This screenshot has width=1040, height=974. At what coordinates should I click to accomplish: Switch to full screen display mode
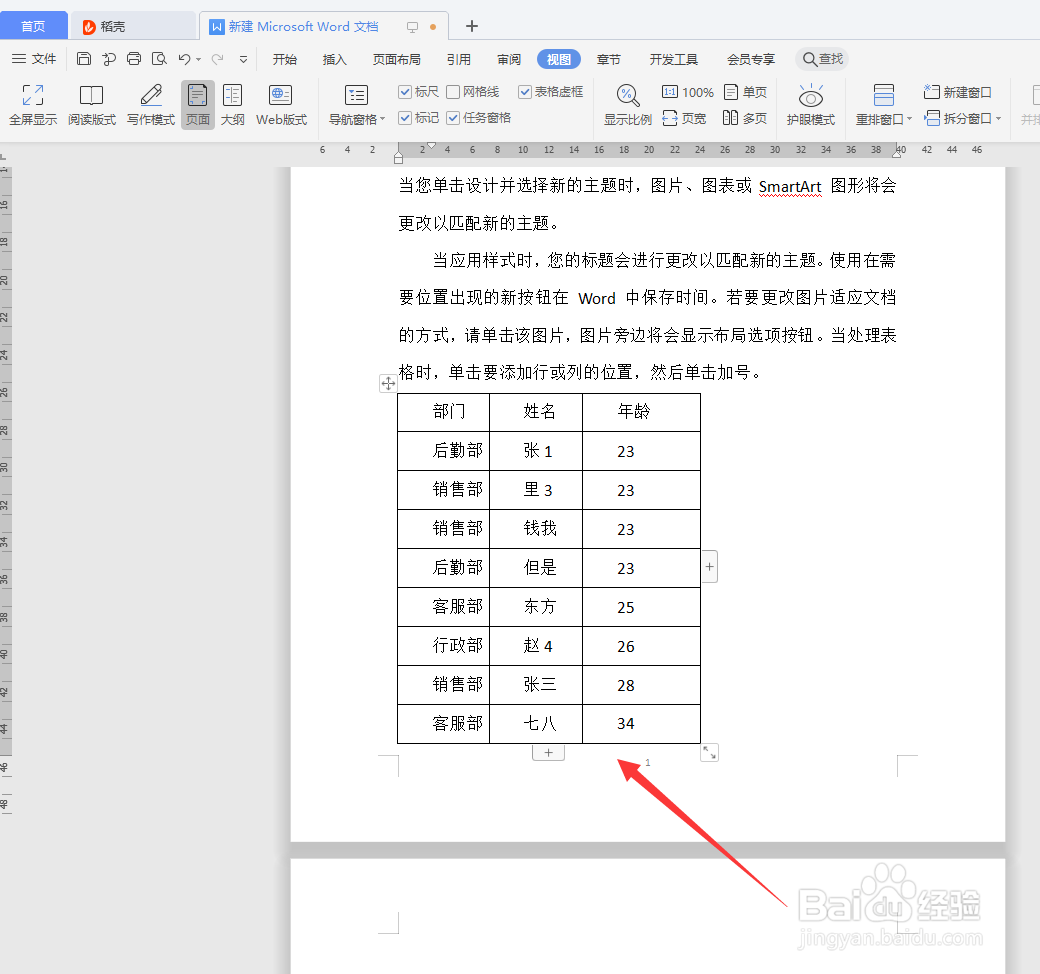click(x=33, y=105)
